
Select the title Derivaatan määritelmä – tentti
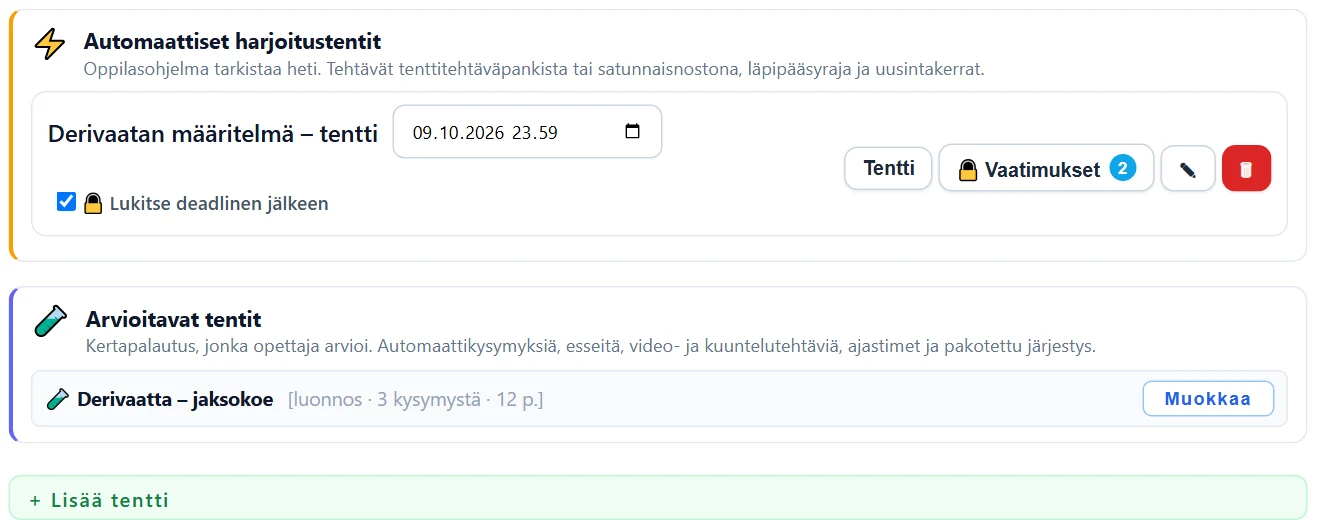point(213,133)
